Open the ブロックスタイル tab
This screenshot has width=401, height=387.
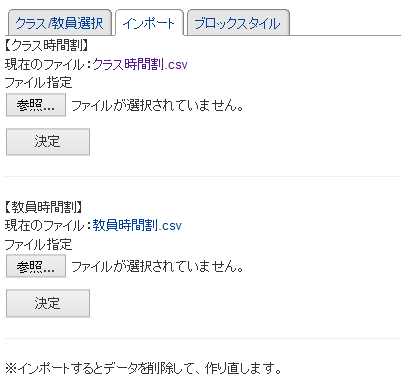(x=238, y=23)
